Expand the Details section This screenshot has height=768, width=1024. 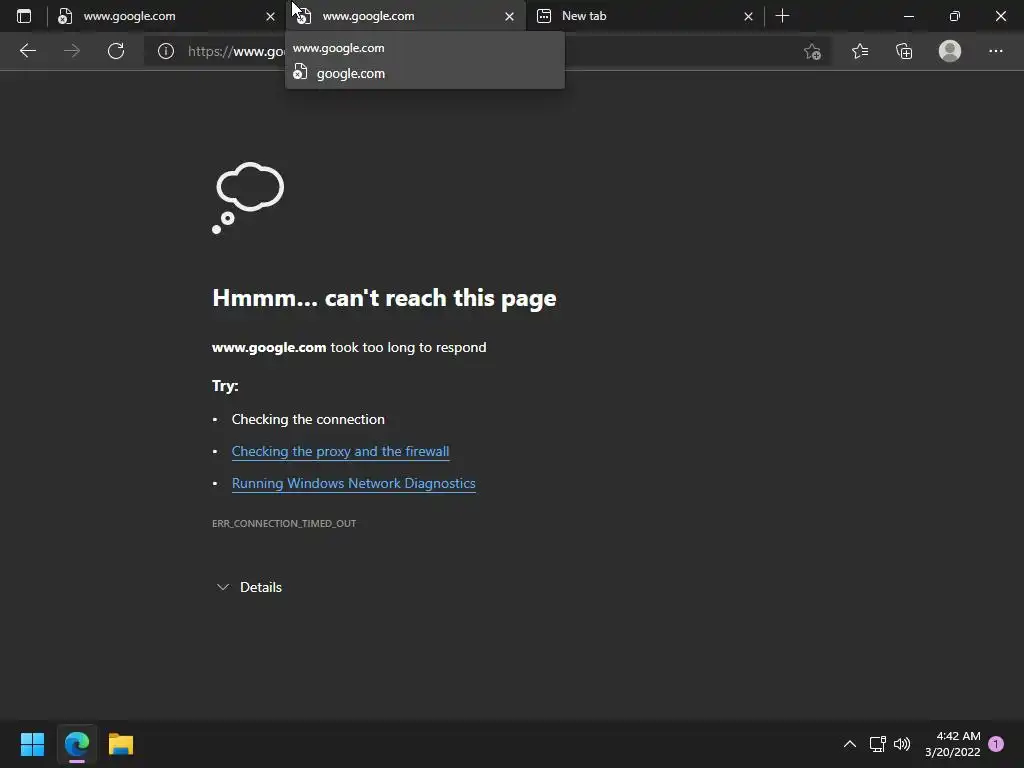click(249, 587)
